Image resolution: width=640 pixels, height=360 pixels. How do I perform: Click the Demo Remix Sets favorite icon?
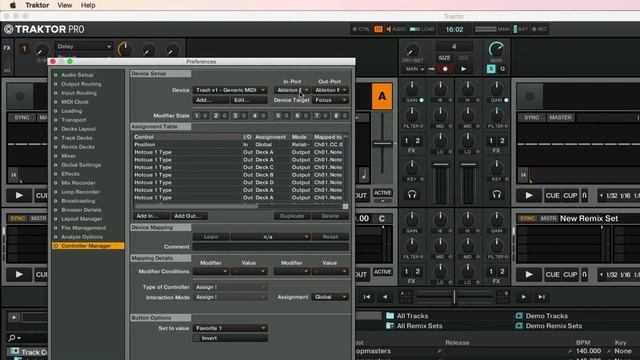click(x=519, y=326)
